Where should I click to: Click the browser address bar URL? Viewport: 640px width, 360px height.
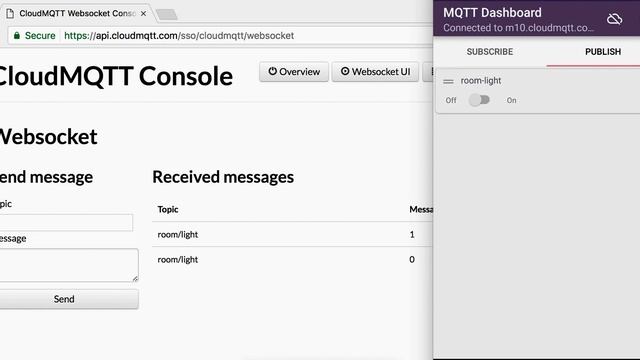(x=179, y=36)
